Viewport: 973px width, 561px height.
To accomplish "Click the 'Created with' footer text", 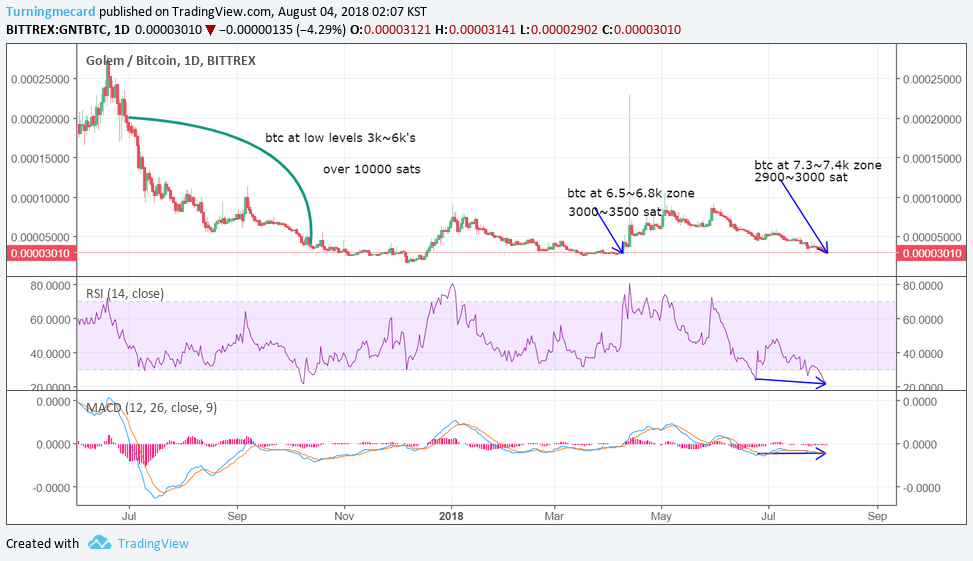I will [x=43, y=544].
